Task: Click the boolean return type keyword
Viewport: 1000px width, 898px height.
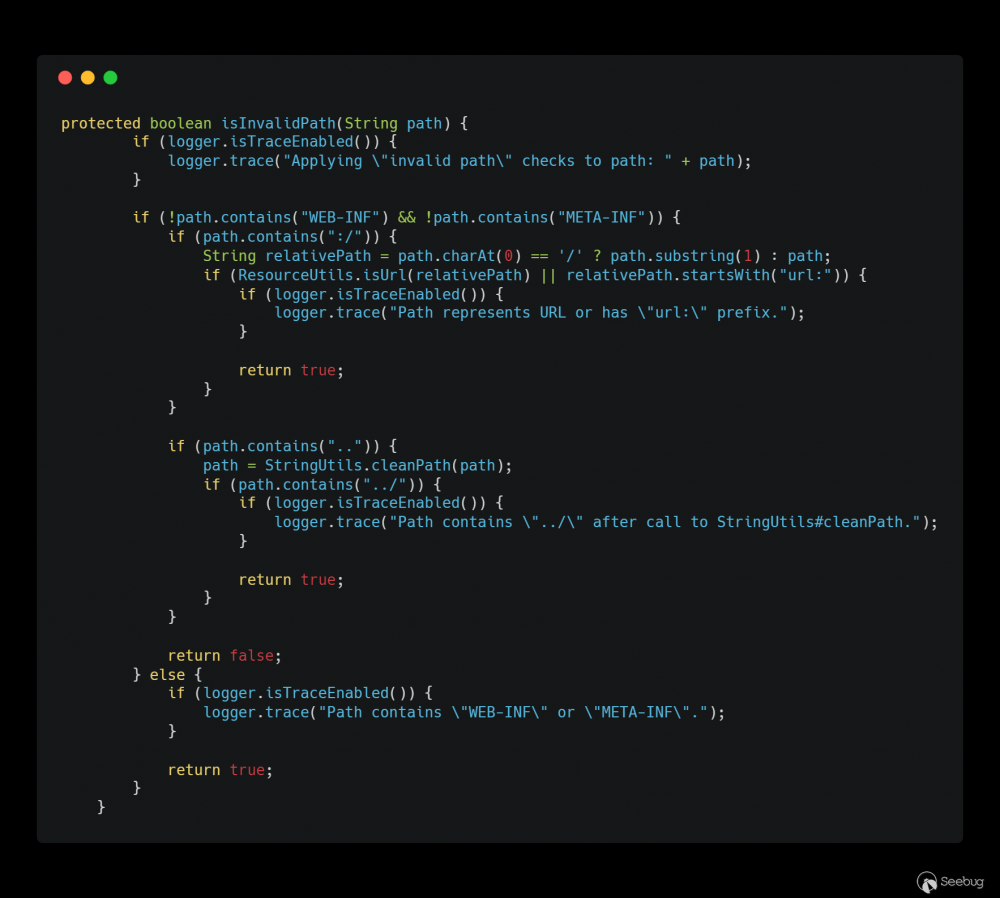Action: tap(180, 123)
